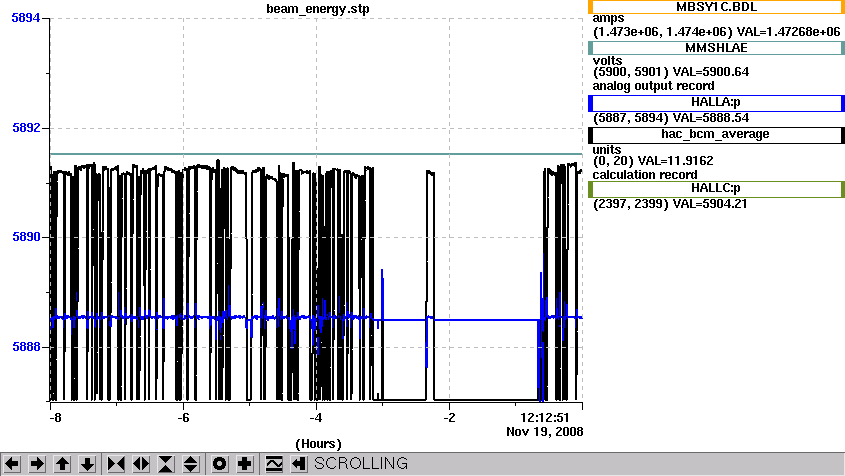Click the beam_energy.stp graph title
845x476 pixels.
point(318,9)
